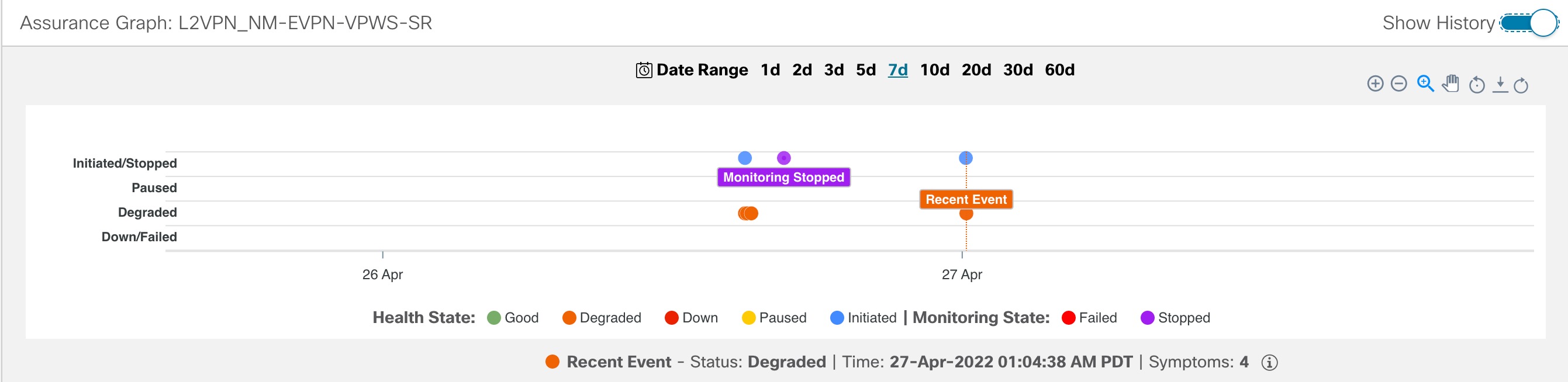Download the chart with the arrow icon
The width and height of the screenshot is (1568, 382).
point(1500,85)
